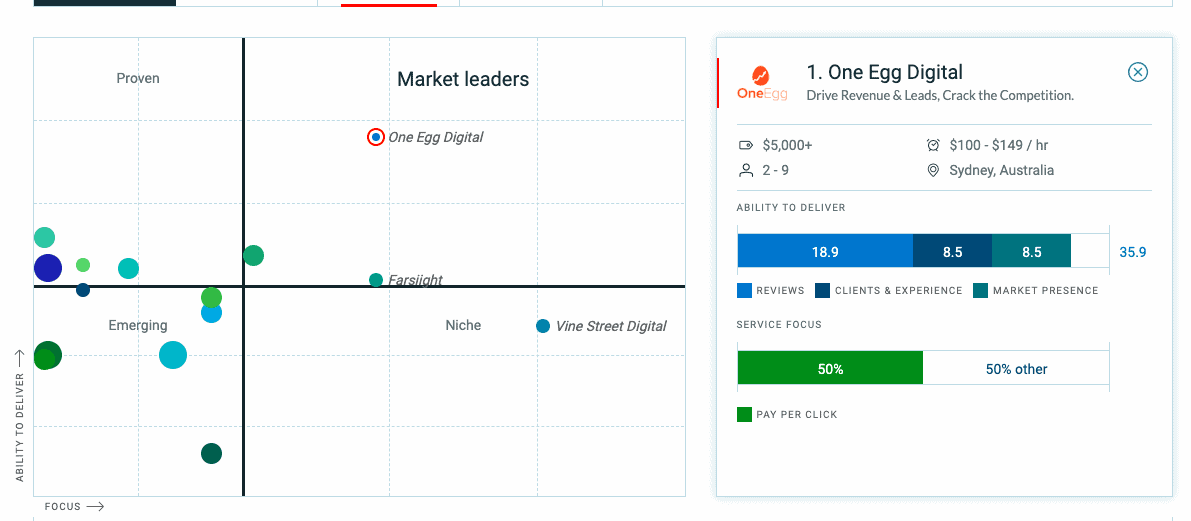
Task: Click the $100 - $149 / hr rate text
Action: pos(999,145)
